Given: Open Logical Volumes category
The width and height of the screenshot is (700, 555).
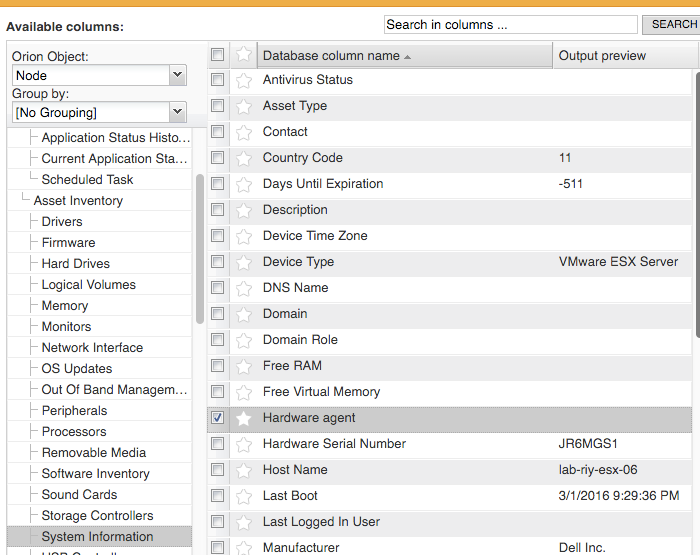Looking at the screenshot, I should coord(88,284).
